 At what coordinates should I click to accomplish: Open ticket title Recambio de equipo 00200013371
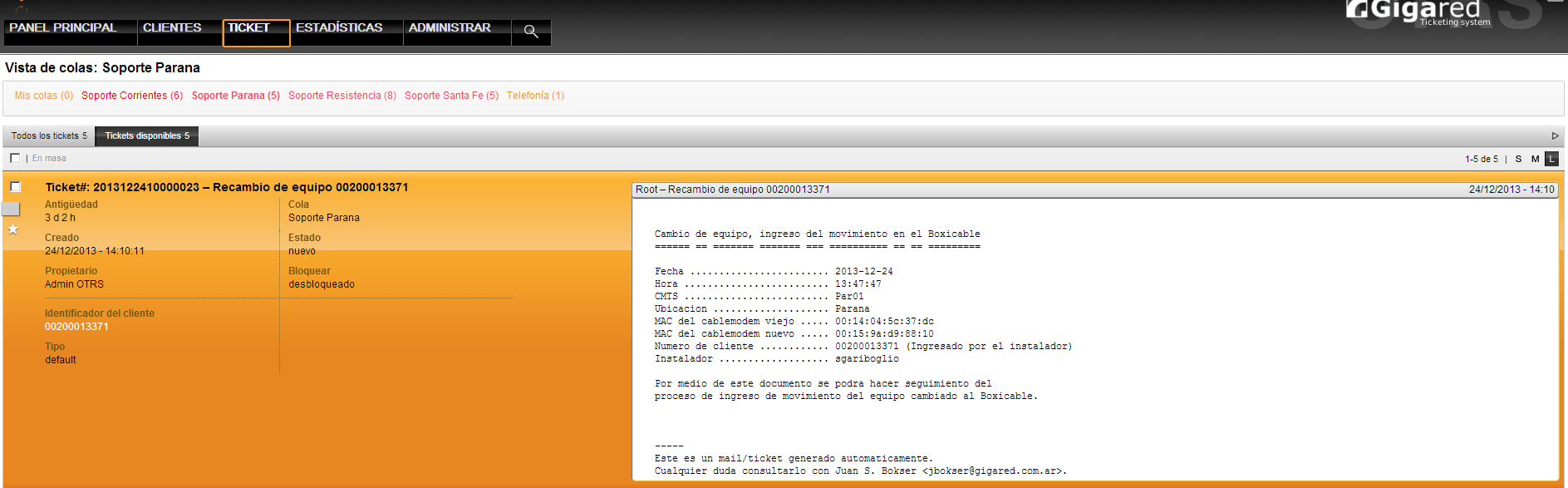227,187
